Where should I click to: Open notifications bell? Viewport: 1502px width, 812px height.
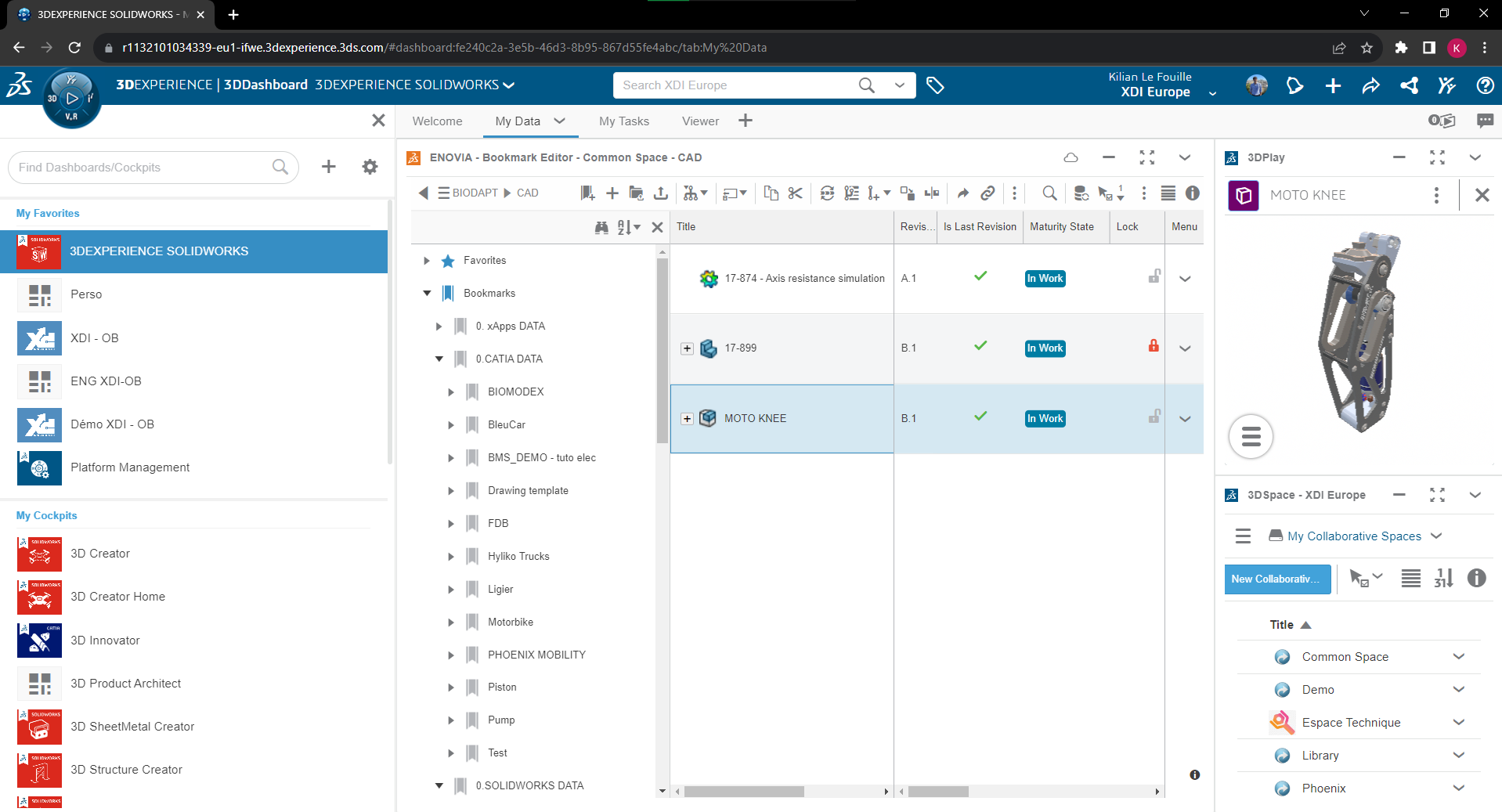pyautogui.click(x=1294, y=85)
